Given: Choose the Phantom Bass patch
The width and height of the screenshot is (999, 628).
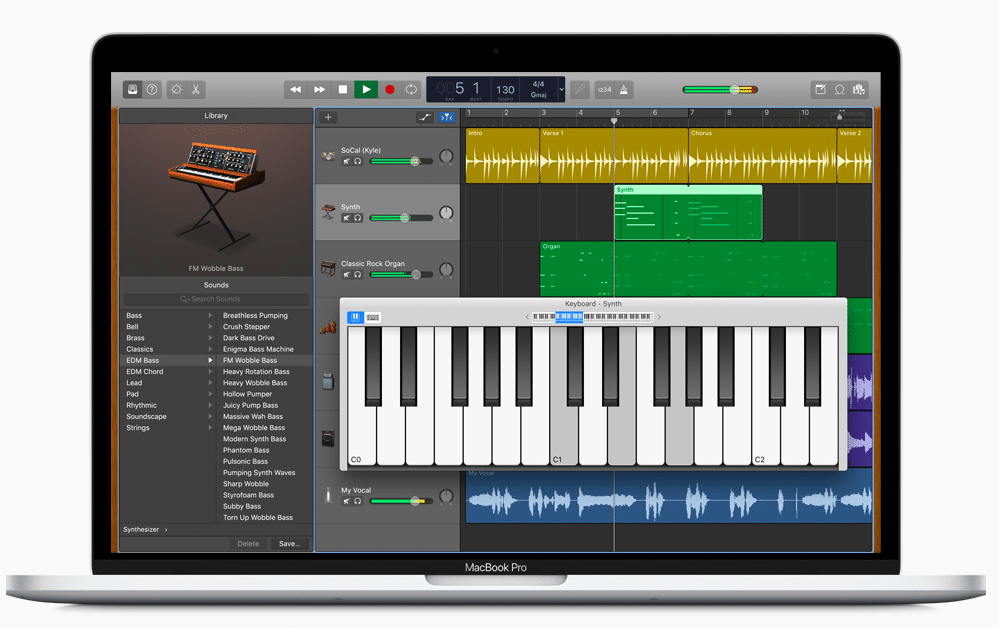Looking at the screenshot, I should [x=246, y=450].
